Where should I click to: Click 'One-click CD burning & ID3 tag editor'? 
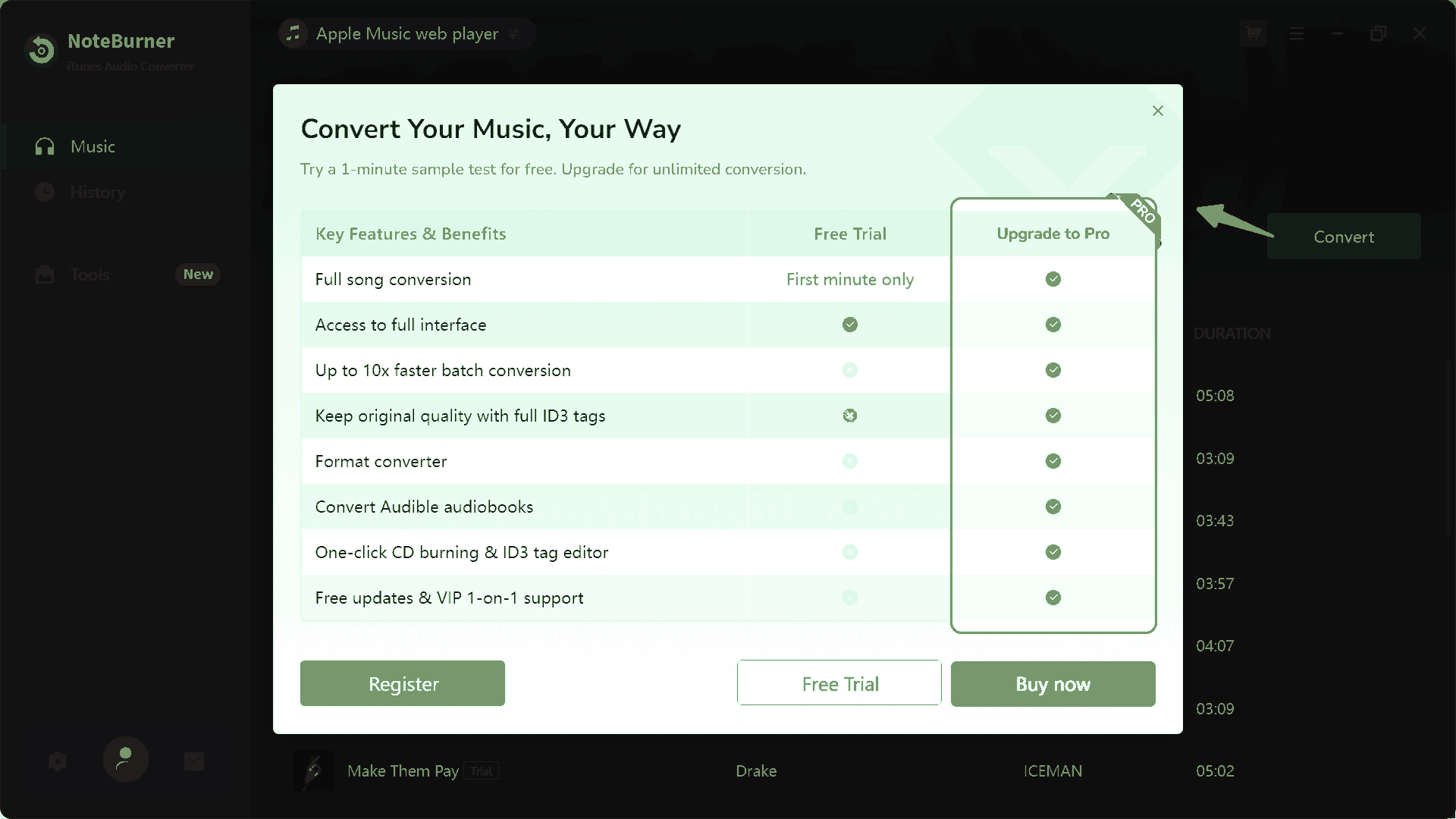click(x=461, y=552)
